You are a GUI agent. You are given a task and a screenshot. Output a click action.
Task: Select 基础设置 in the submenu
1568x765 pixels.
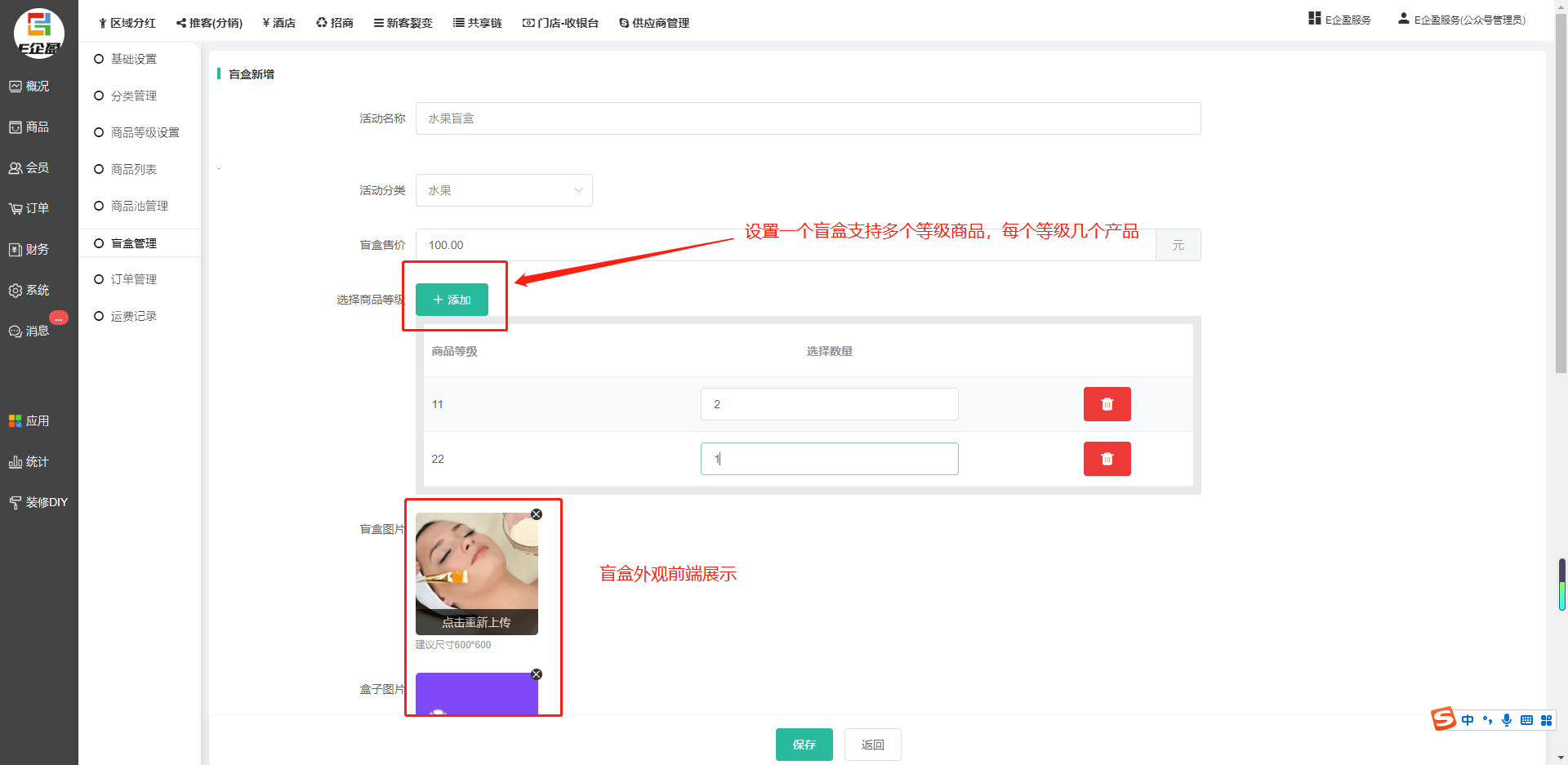(x=133, y=59)
